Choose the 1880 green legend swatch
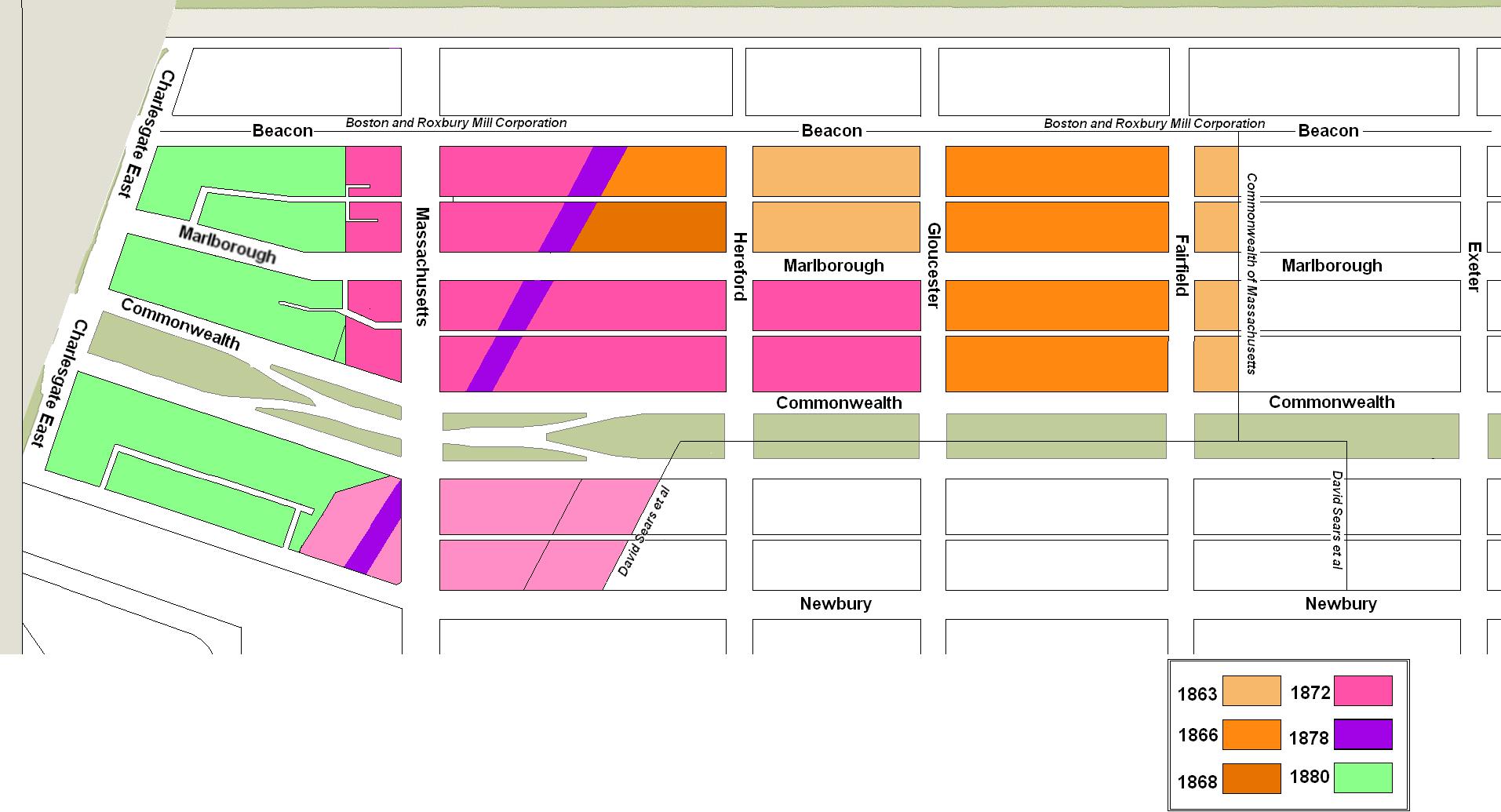The width and height of the screenshot is (1501, 812). coord(1364,778)
